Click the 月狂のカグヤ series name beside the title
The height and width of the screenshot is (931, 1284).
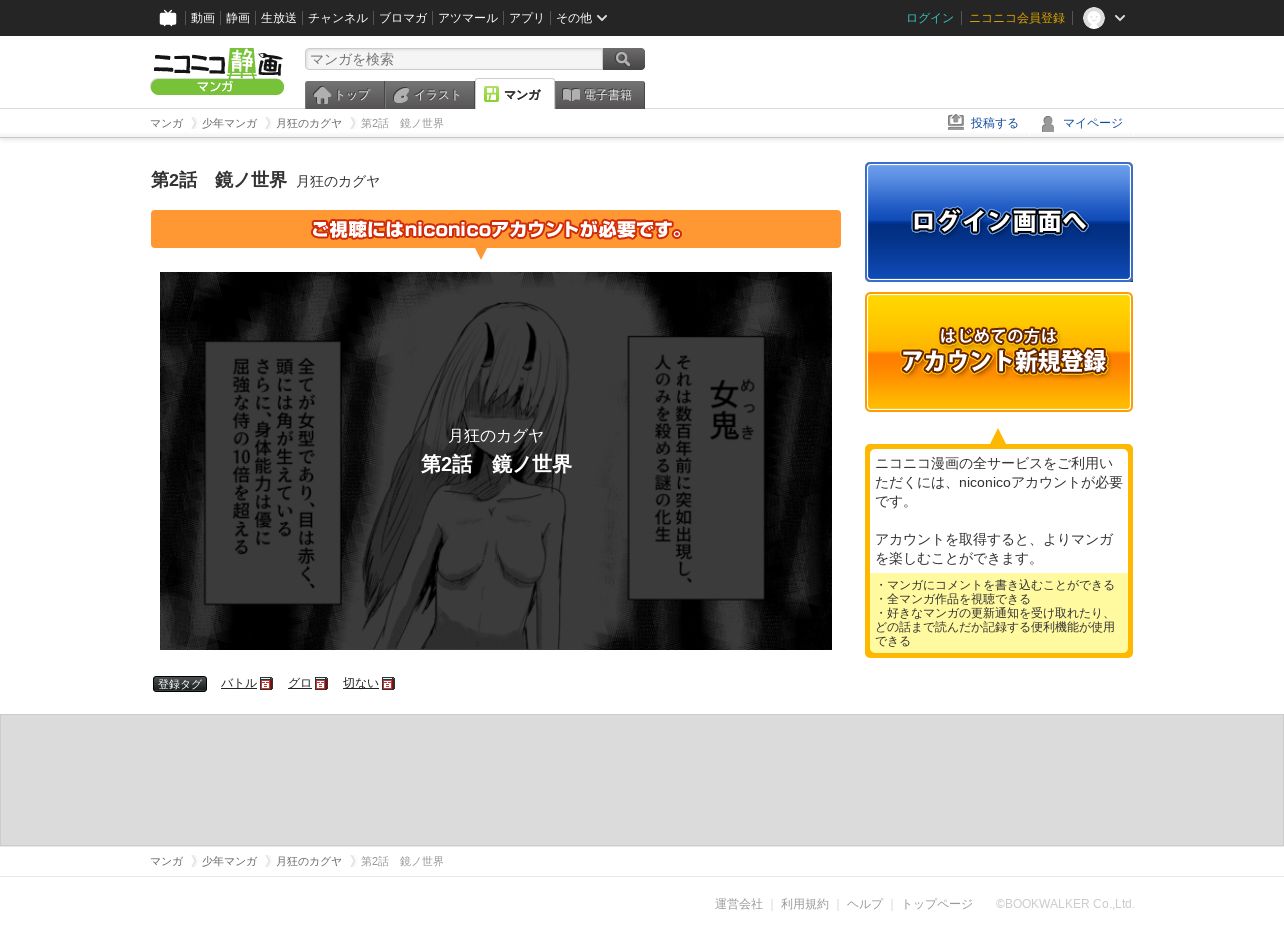(x=338, y=181)
